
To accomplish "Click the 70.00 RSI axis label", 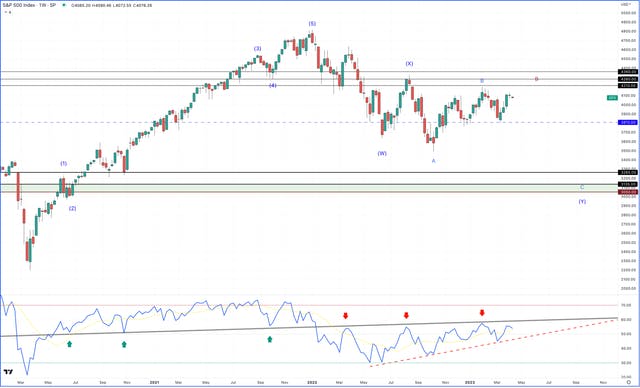I will (626, 305).
